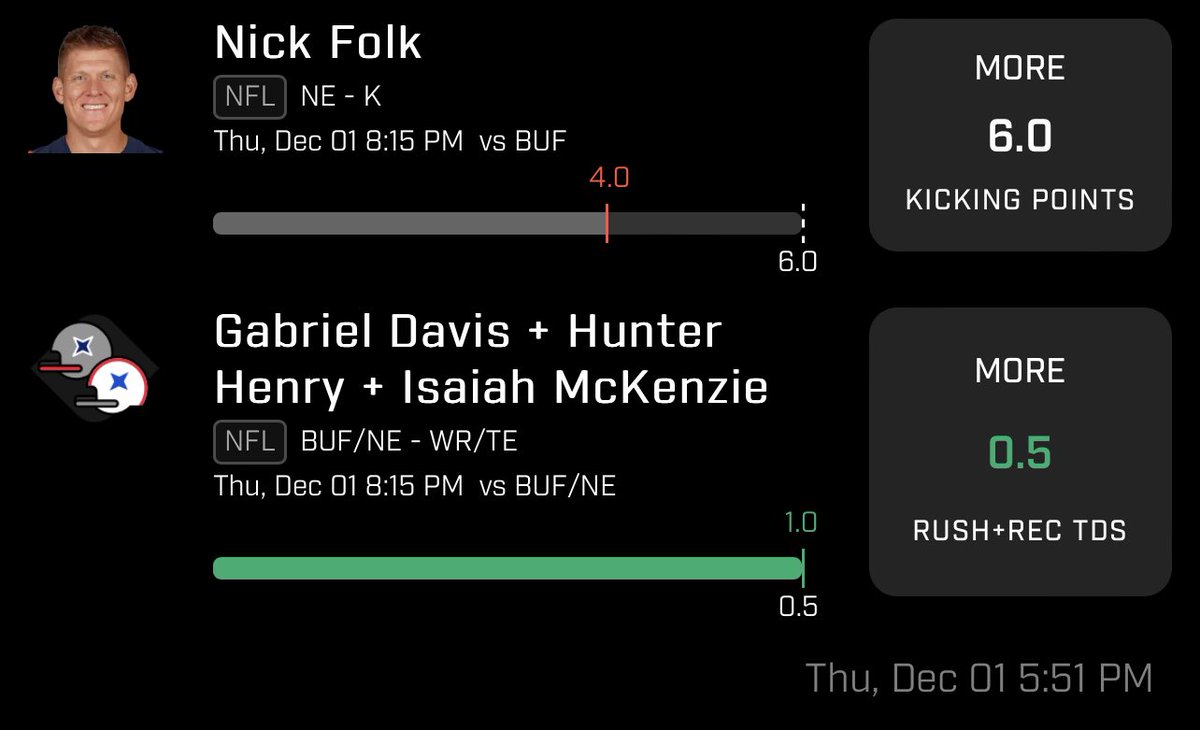Click the combo game time vs BUF/NE
This screenshot has height=730, width=1200.
(415, 486)
